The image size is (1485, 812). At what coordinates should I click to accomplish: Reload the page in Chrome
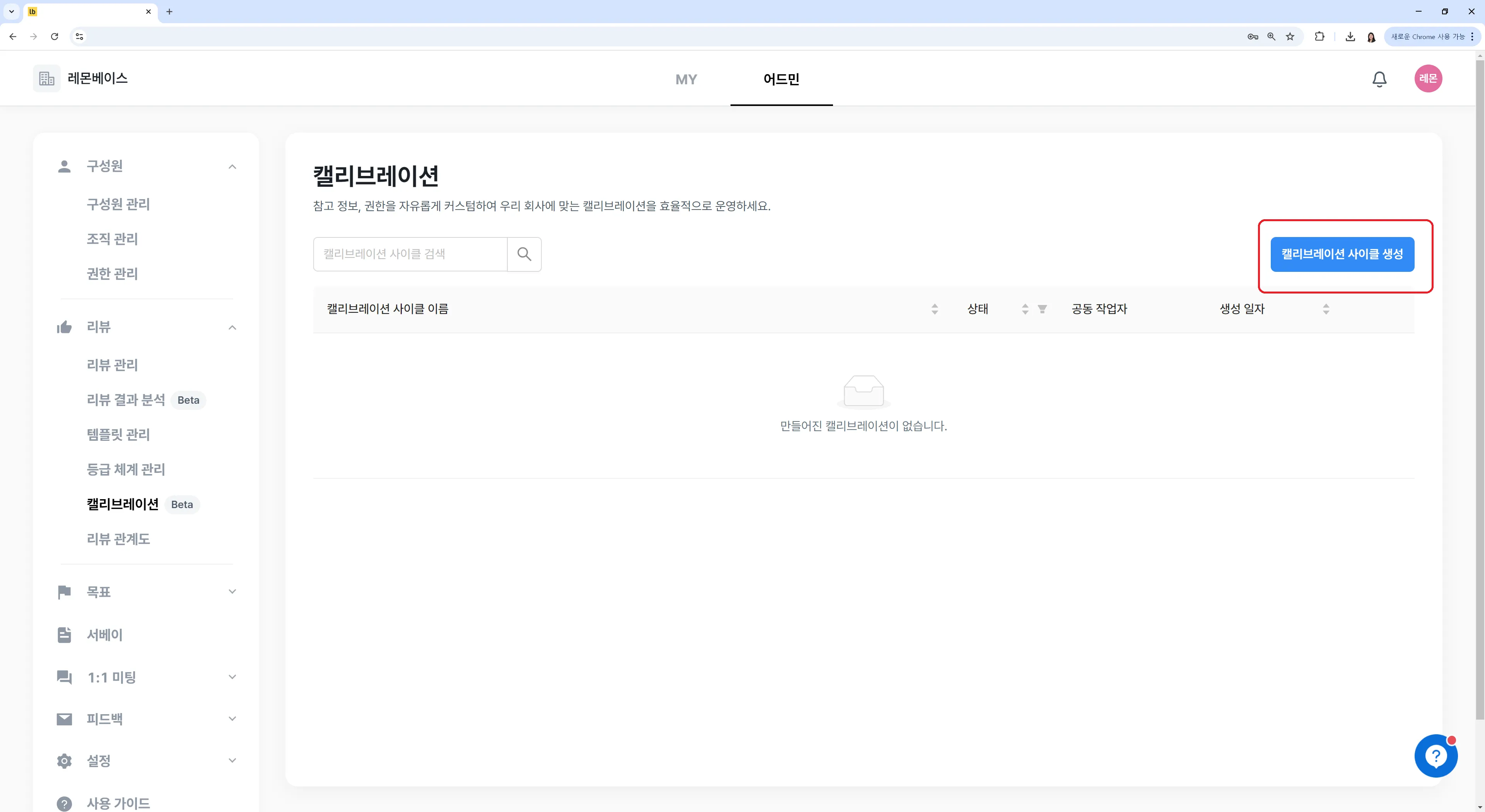pos(54,36)
